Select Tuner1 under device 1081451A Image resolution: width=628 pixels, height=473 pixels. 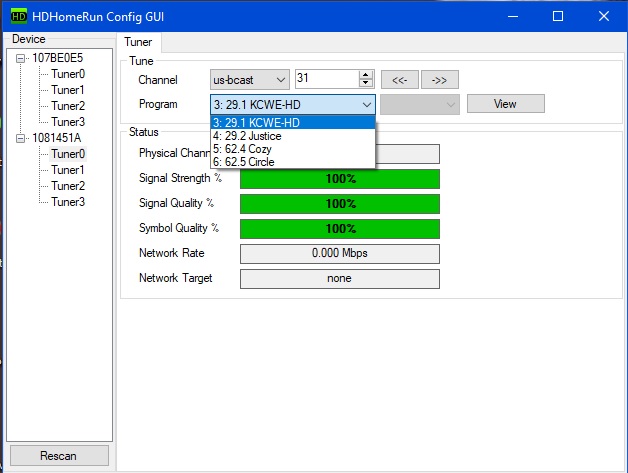(x=68, y=170)
